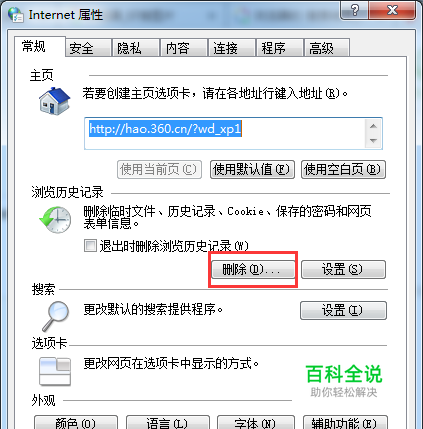
Task: Click the question mark help button
Action: pyautogui.click(x=355, y=10)
